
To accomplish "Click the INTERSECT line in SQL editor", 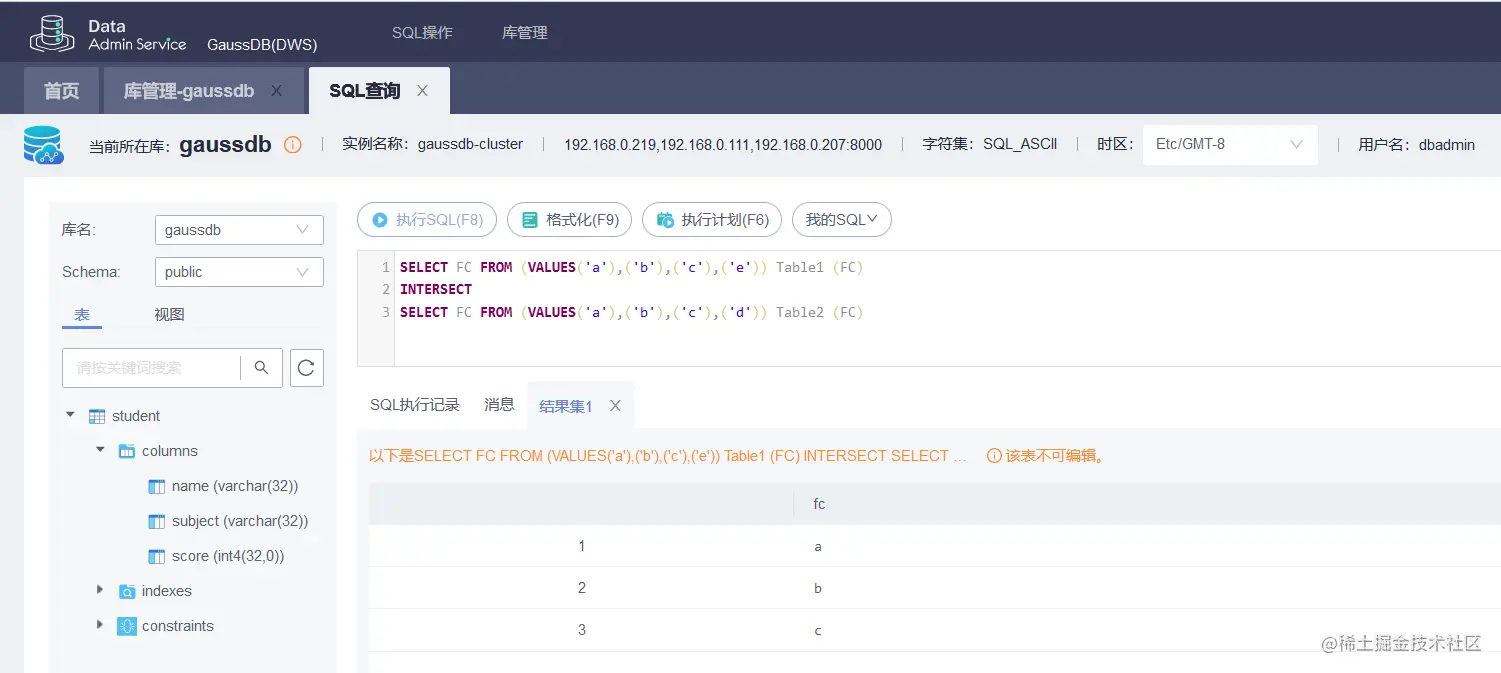I will 436,289.
